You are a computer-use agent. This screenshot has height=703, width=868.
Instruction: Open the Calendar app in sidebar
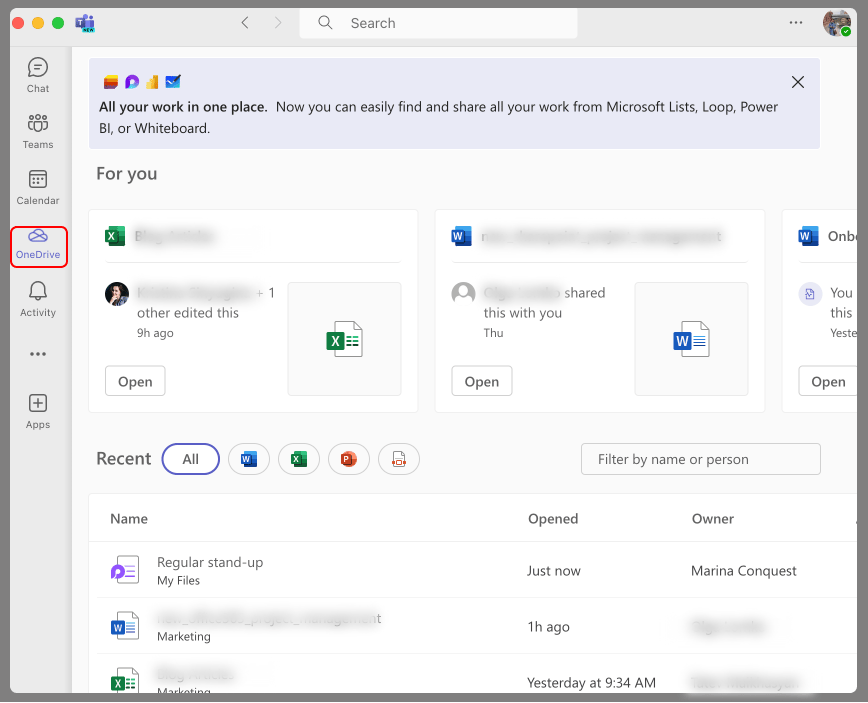(x=38, y=188)
